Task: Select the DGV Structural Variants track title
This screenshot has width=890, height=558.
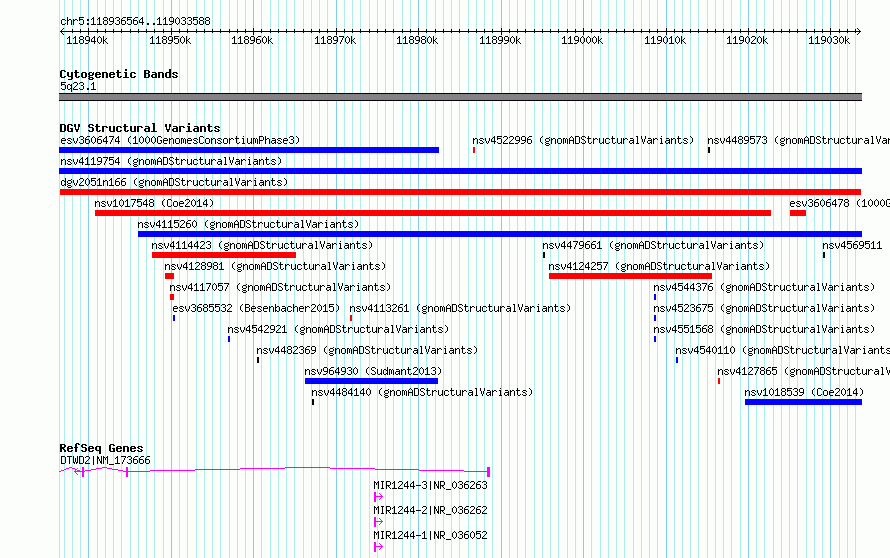Action: 140,128
